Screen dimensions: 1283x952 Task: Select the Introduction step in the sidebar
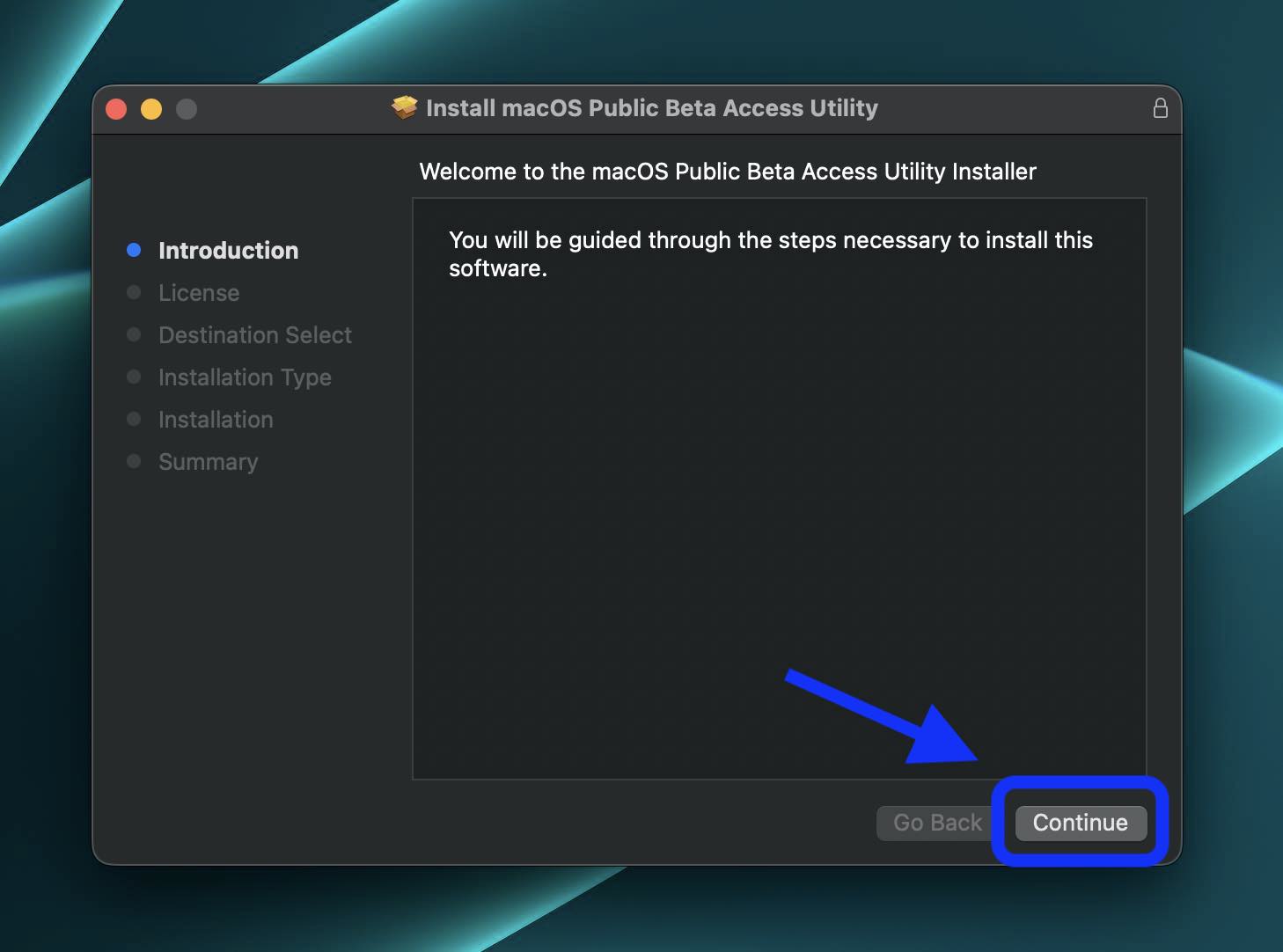(x=228, y=250)
